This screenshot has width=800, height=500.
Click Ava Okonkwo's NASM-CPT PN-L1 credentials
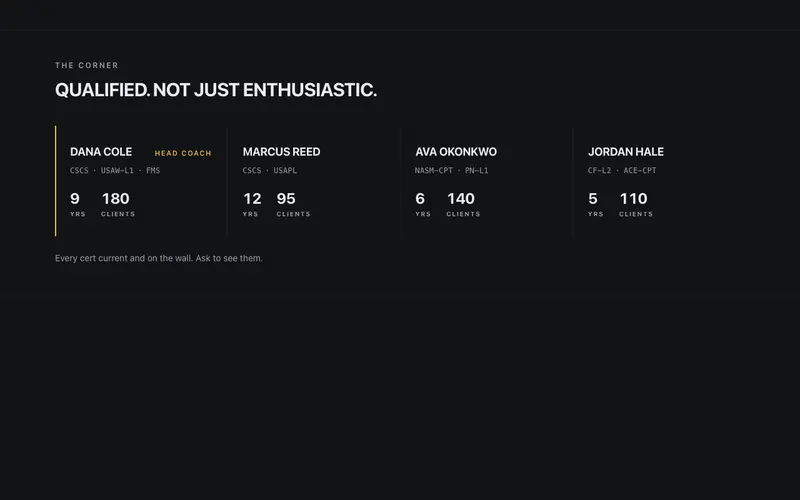(x=452, y=170)
